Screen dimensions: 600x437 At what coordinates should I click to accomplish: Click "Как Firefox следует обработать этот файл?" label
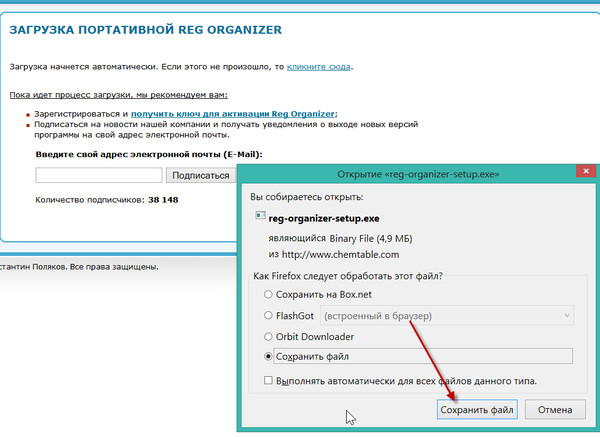pyautogui.click(x=348, y=276)
